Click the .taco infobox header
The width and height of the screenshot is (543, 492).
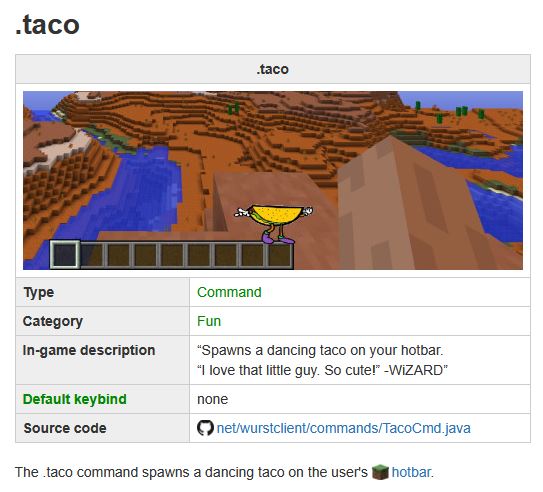pyautogui.click(x=273, y=69)
